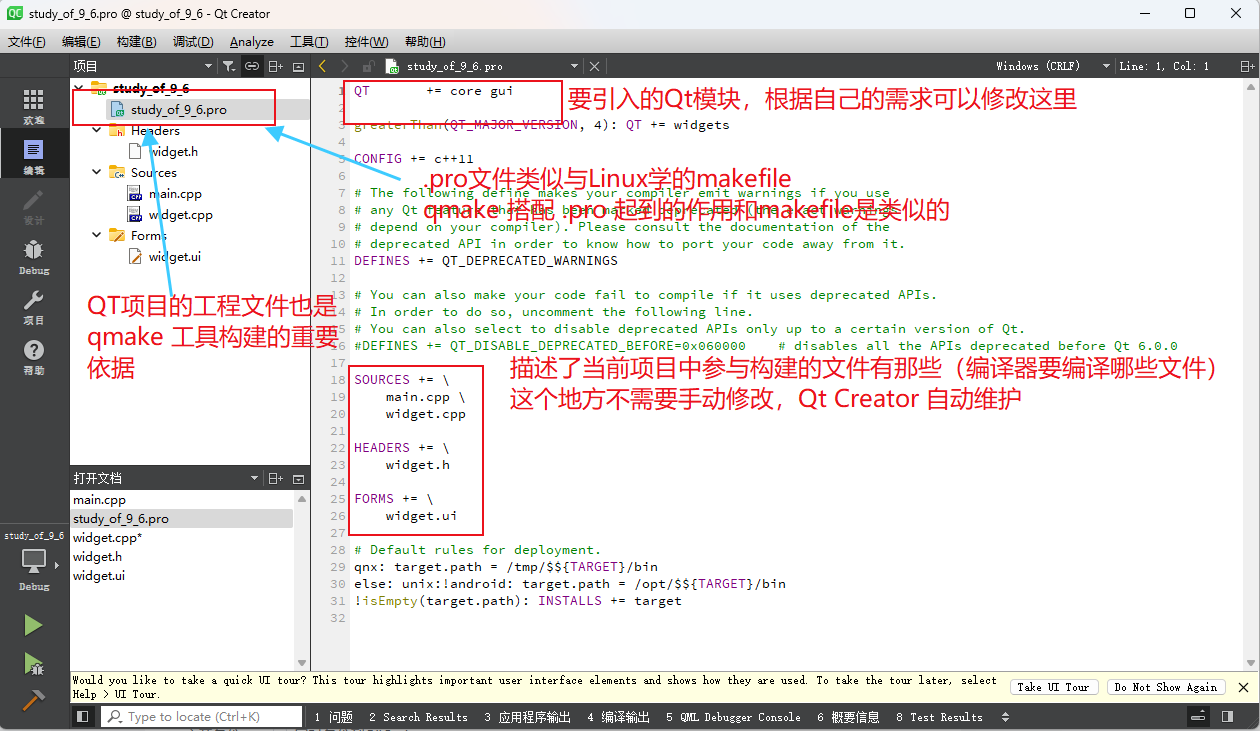Split the editor using top-right icon
Image resolution: width=1260 pixels, height=731 pixels.
(1246, 66)
